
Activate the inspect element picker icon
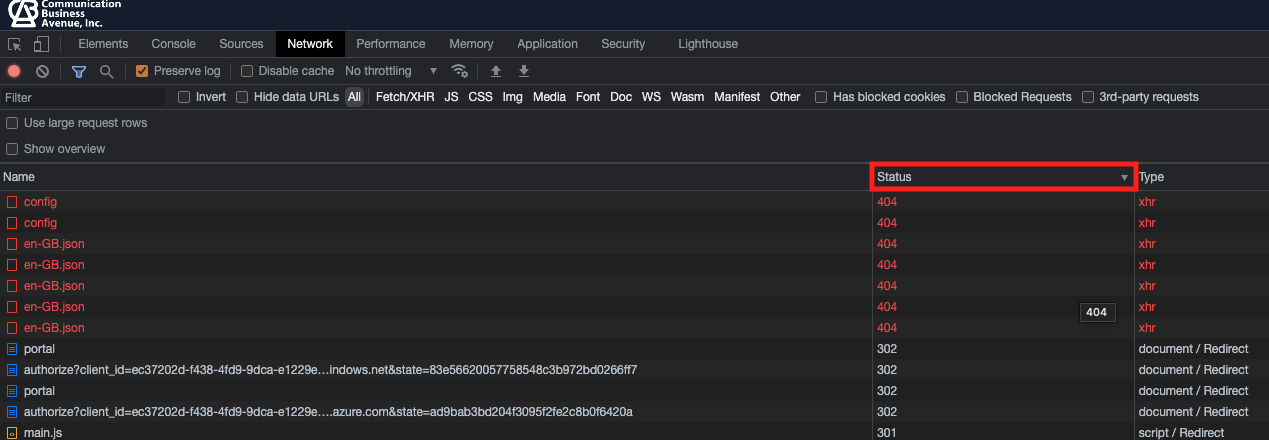point(15,44)
